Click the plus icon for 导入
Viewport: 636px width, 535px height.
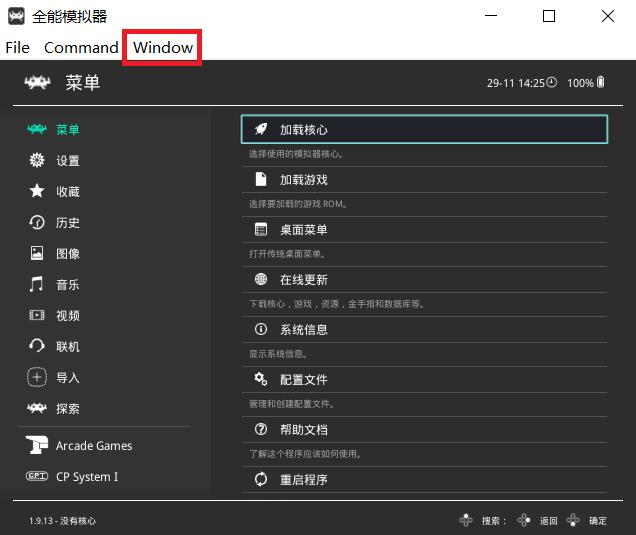(37, 377)
